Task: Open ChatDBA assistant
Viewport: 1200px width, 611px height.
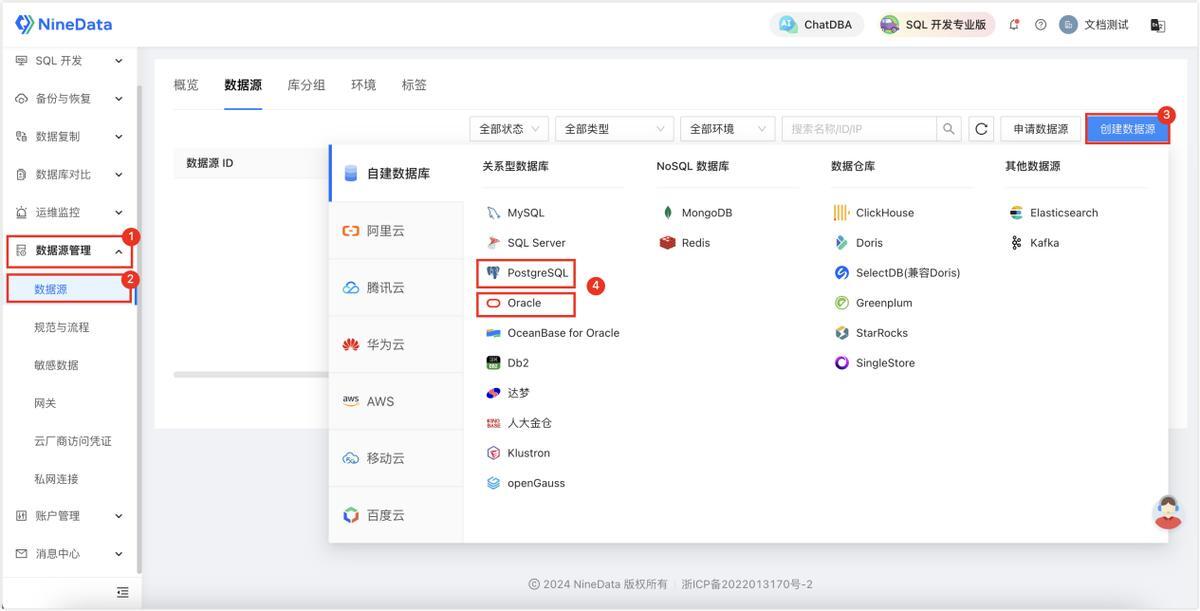Action: pyautogui.click(x=816, y=25)
